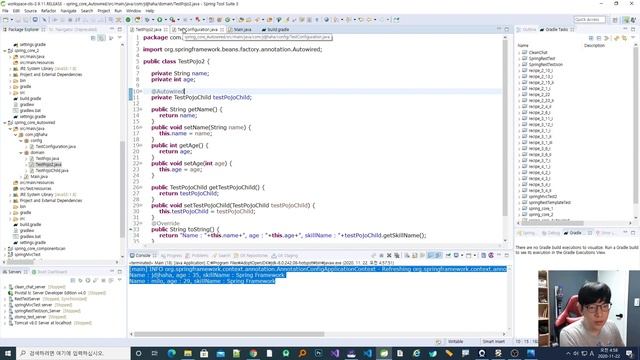The height and width of the screenshot is (360, 640).
Task: Open the Help menu
Action: [150, 11]
